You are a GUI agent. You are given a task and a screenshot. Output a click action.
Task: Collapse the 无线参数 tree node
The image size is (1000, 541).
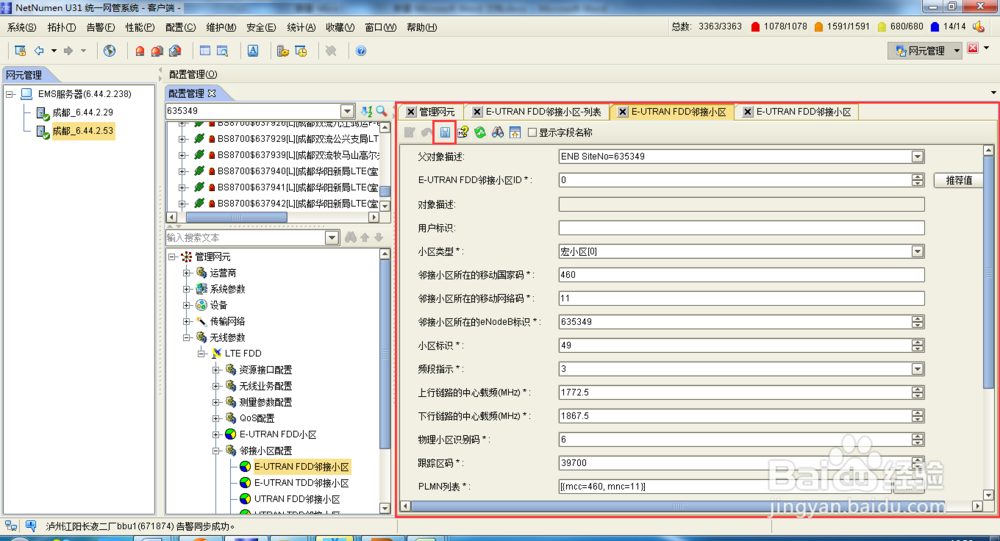click(x=186, y=337)
